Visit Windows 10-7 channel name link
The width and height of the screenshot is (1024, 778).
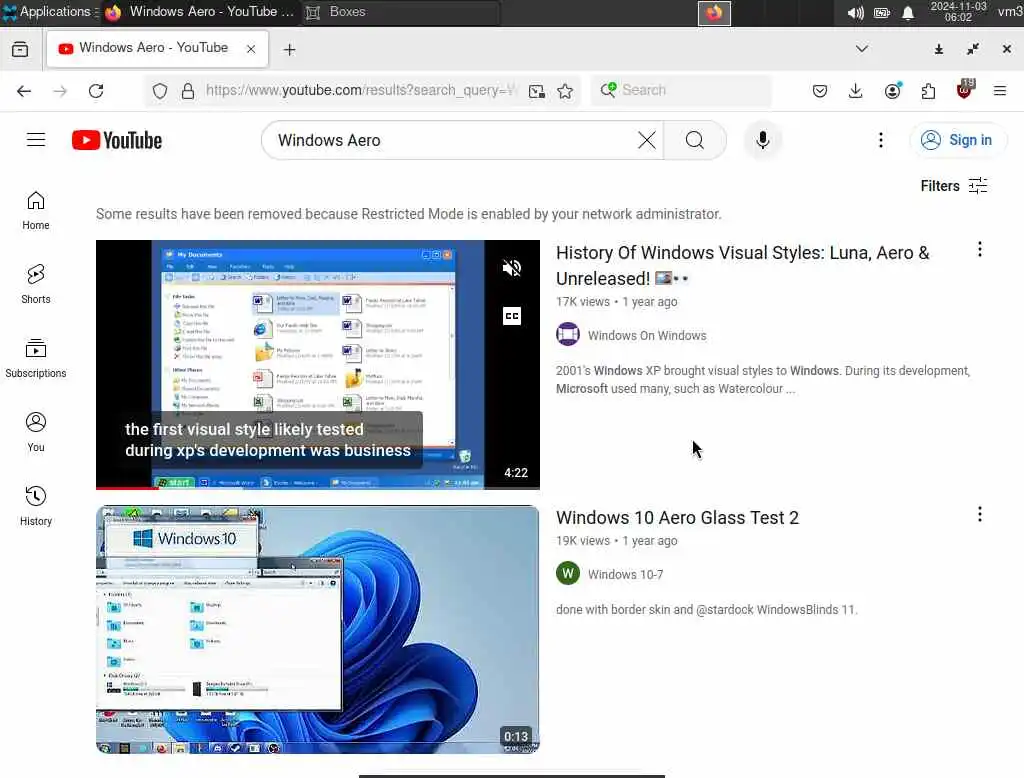(x=625, y=574)
